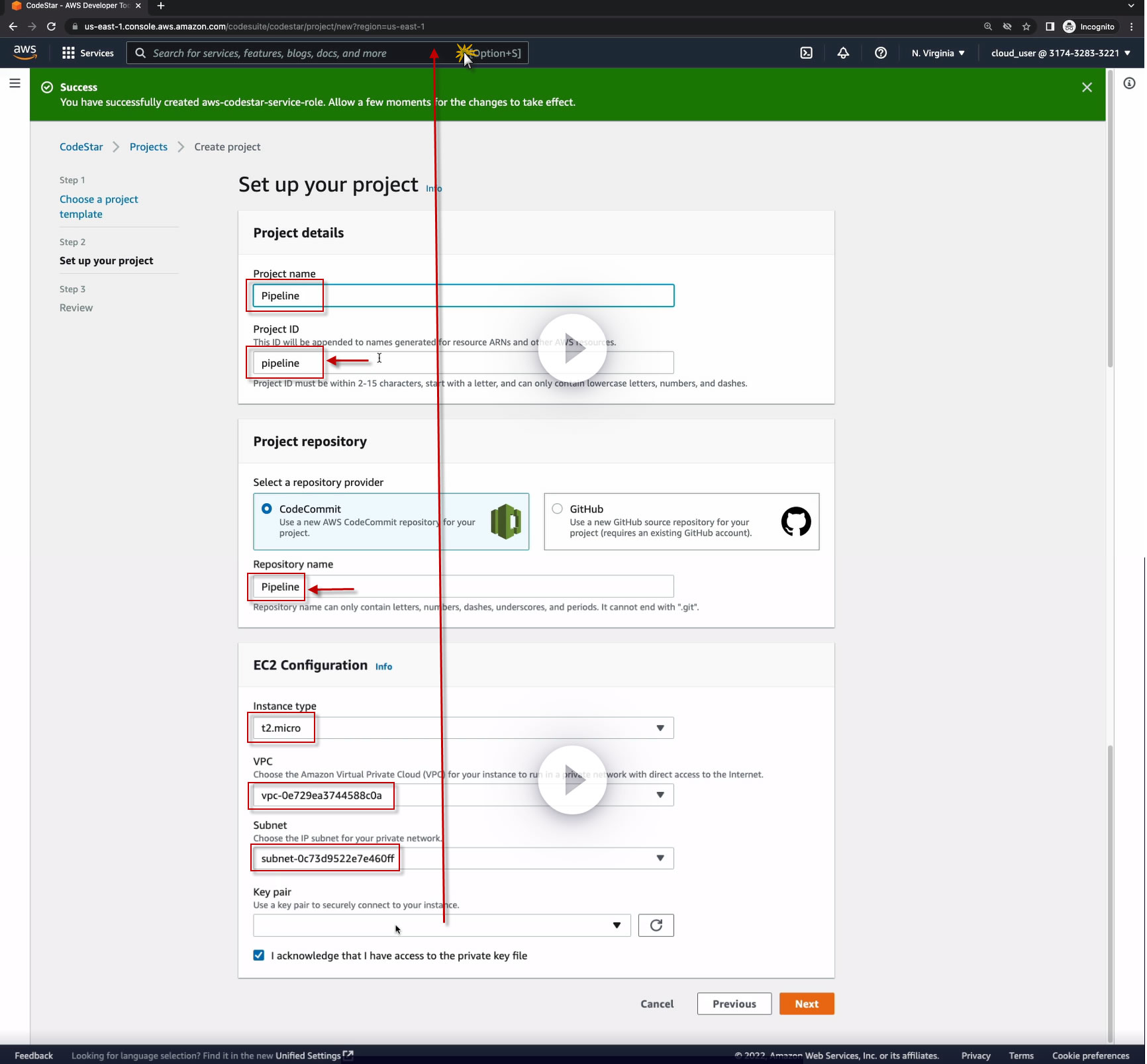Viewport: 1147px width, 1064px height.
Task: Open the N. Virginia region selector
Action: coord(938,53)
